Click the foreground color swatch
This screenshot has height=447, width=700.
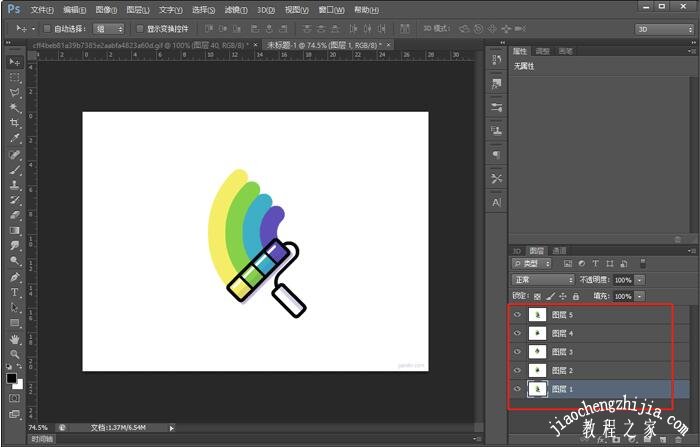point(12,378)
